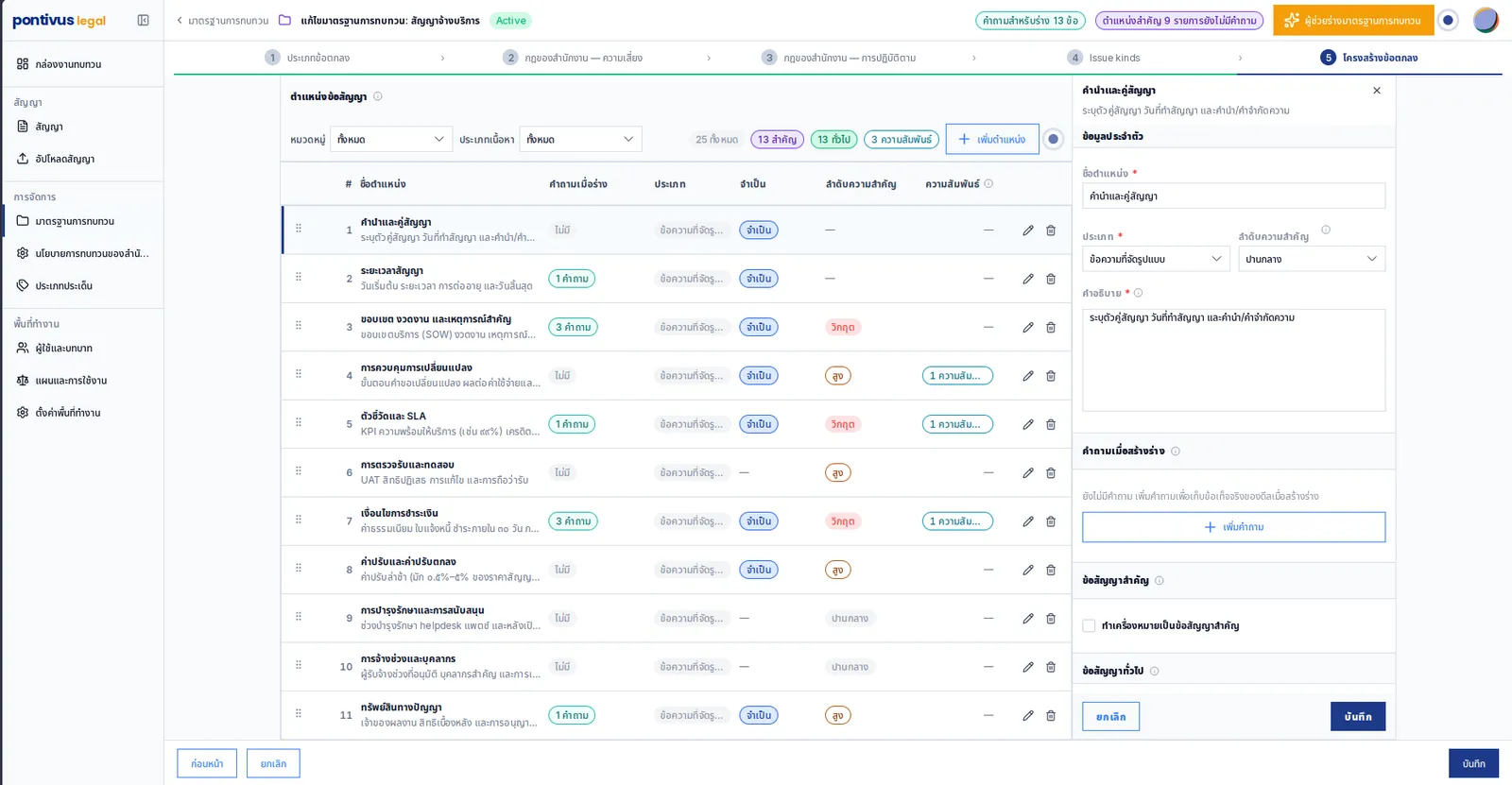
Task: Close the คำนำและคู่สัญญา side panel
Action: pyautogui.click(x=1377, y=91)
